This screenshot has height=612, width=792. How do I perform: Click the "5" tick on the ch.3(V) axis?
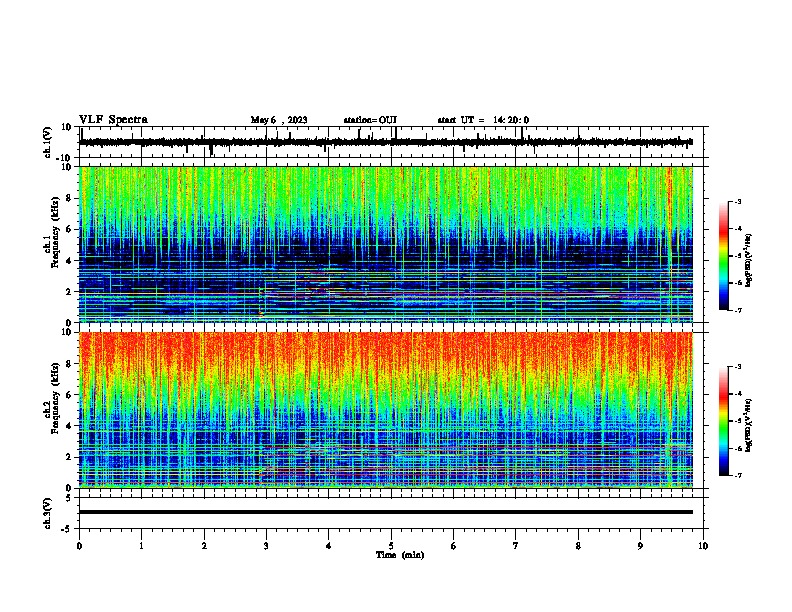click(70, 498)
